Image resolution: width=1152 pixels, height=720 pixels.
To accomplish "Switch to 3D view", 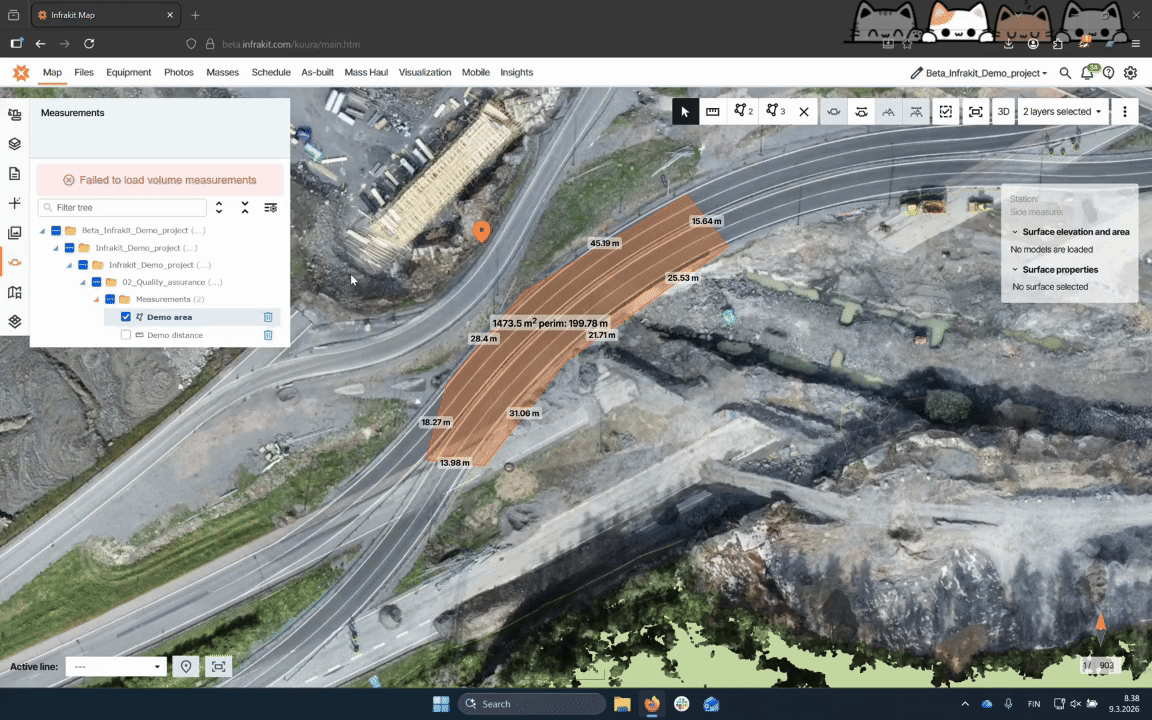I will [1003, 112].
